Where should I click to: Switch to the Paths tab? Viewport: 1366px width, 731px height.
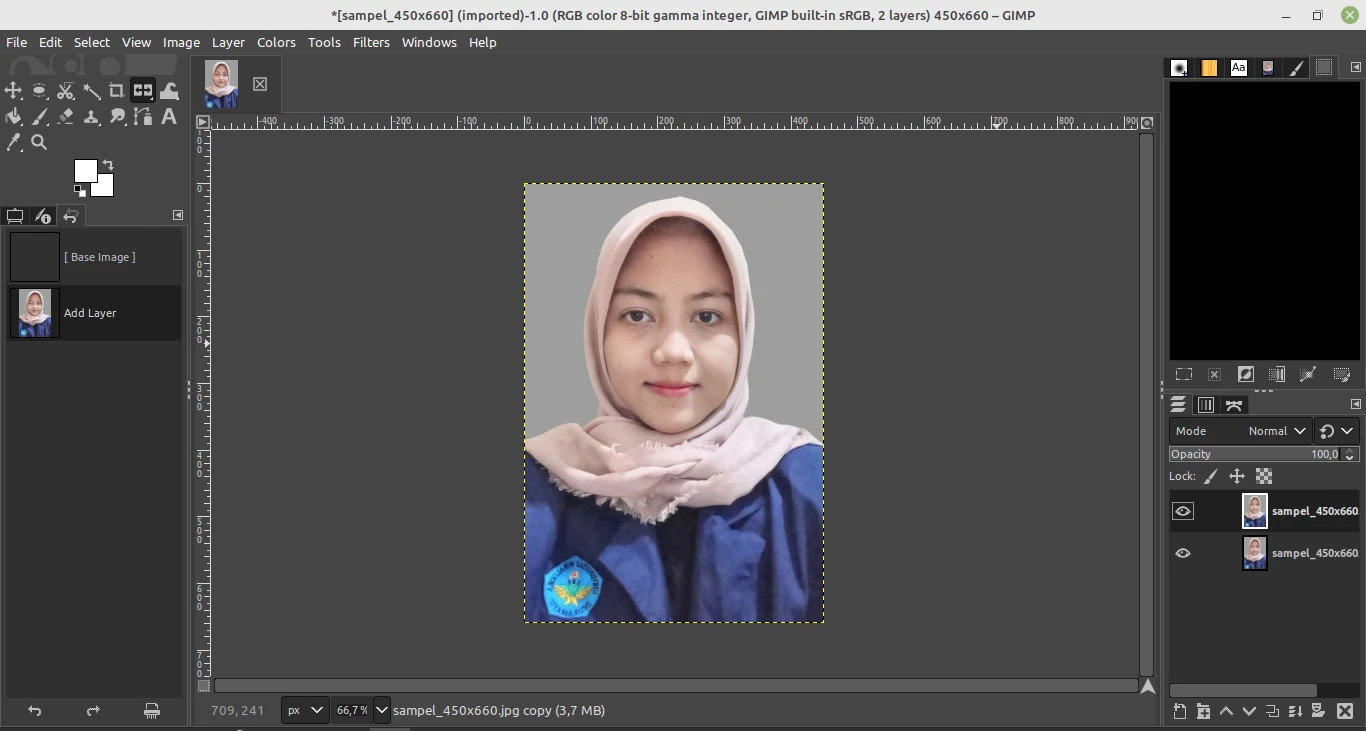point(1234,405)
